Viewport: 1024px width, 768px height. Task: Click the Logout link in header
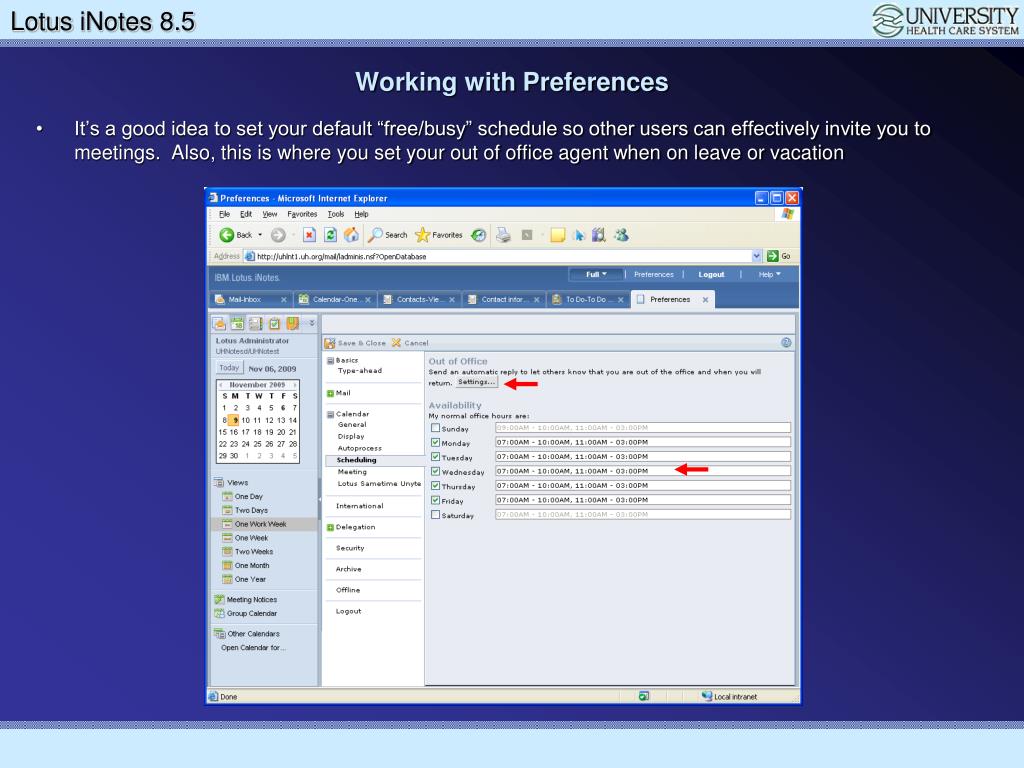coord(711,274)
